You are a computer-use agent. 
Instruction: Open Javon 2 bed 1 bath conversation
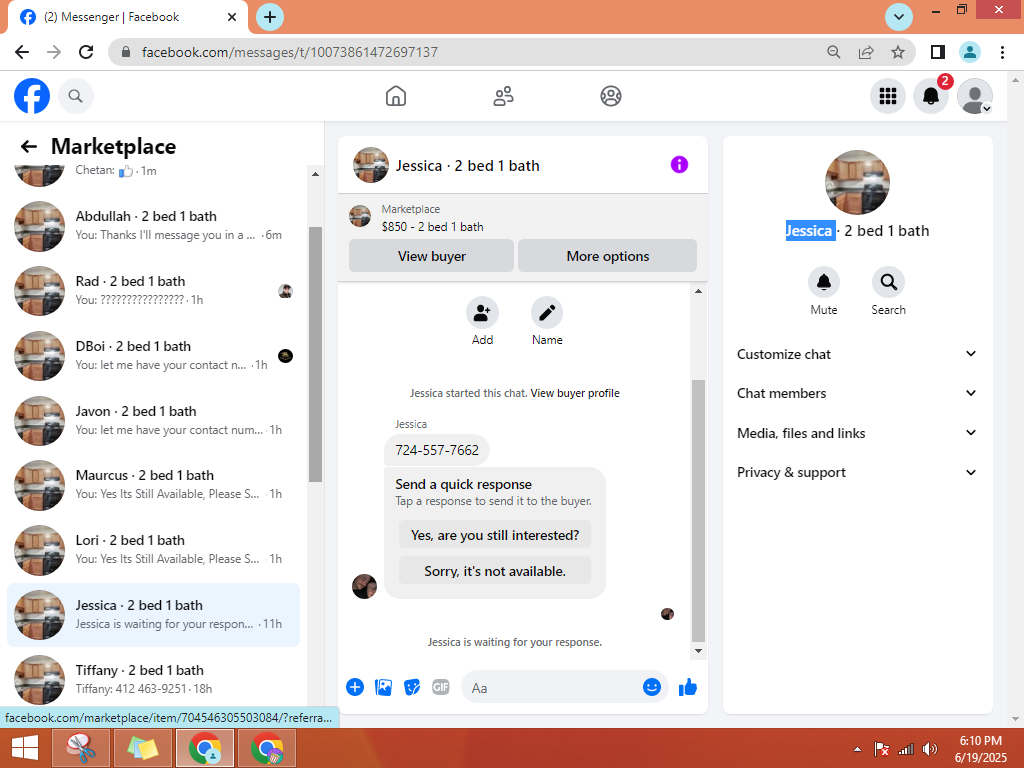tap(153, 421)
